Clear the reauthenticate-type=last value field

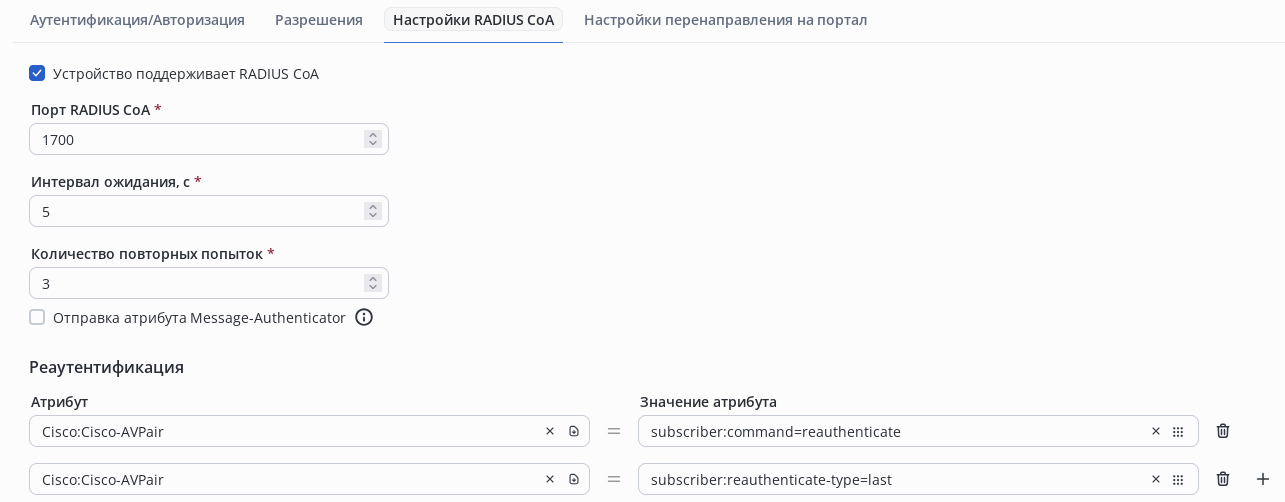[1155, 479]
